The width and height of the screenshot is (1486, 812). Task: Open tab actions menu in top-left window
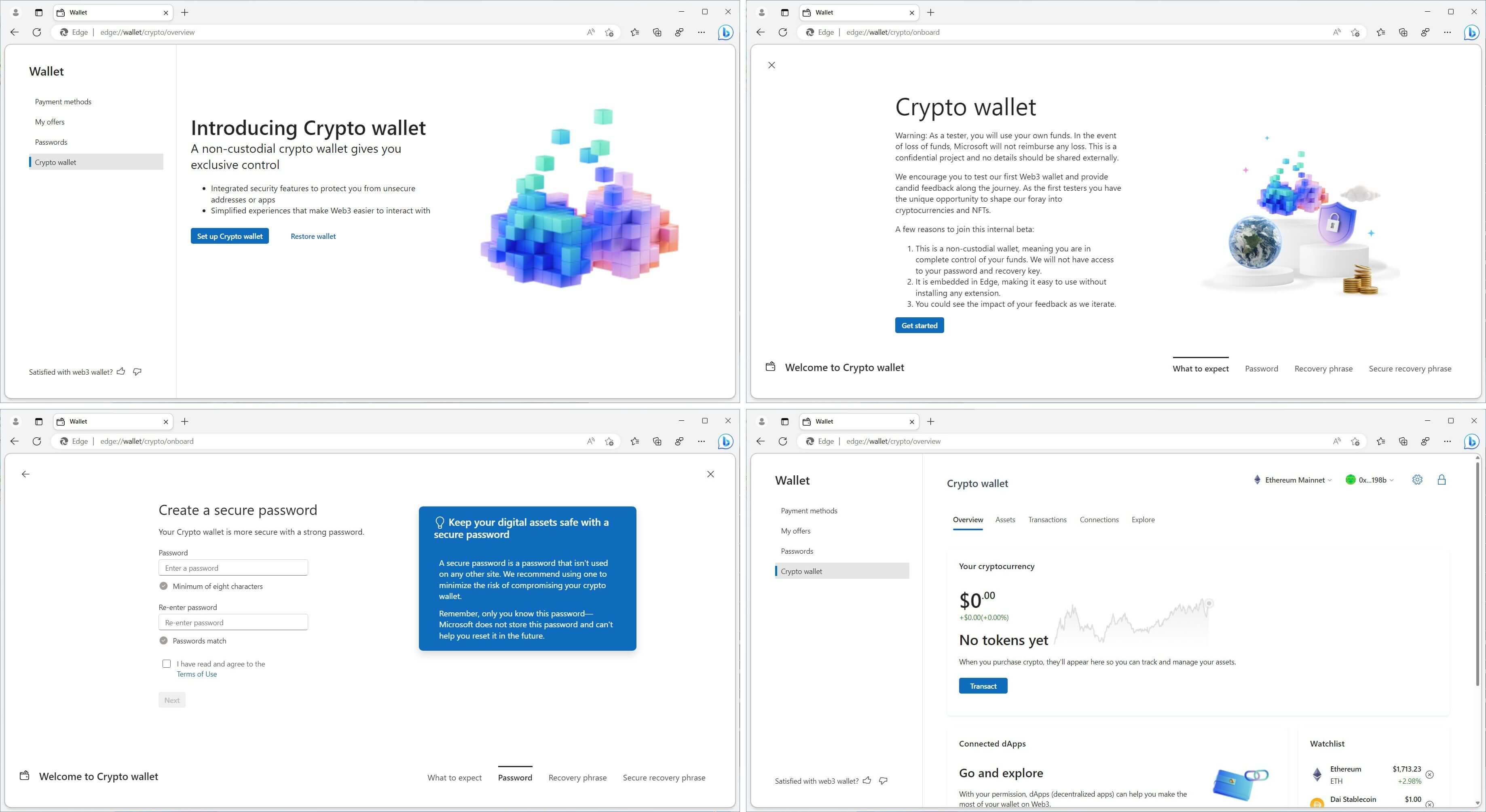[39, 13]
